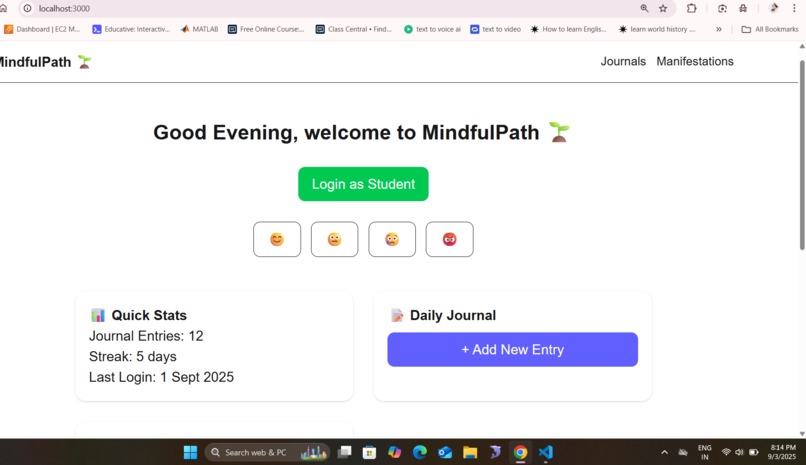The height and width of the screenshot is (465, 806).
Task: Click the Last Login: 1 Sept 2025 text
Action: point(161,377)
